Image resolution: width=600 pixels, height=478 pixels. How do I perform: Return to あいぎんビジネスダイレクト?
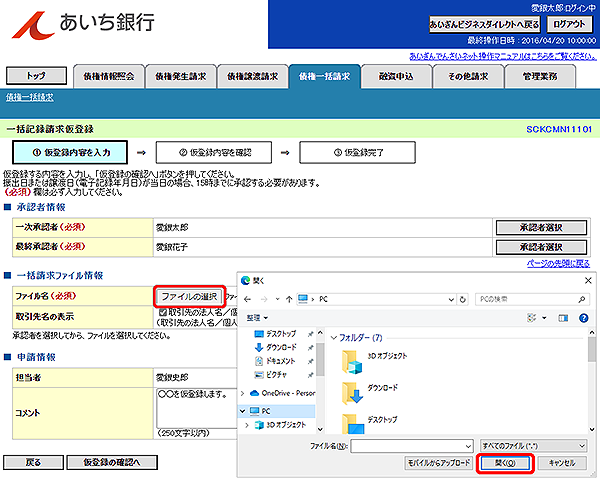(484, 24)
